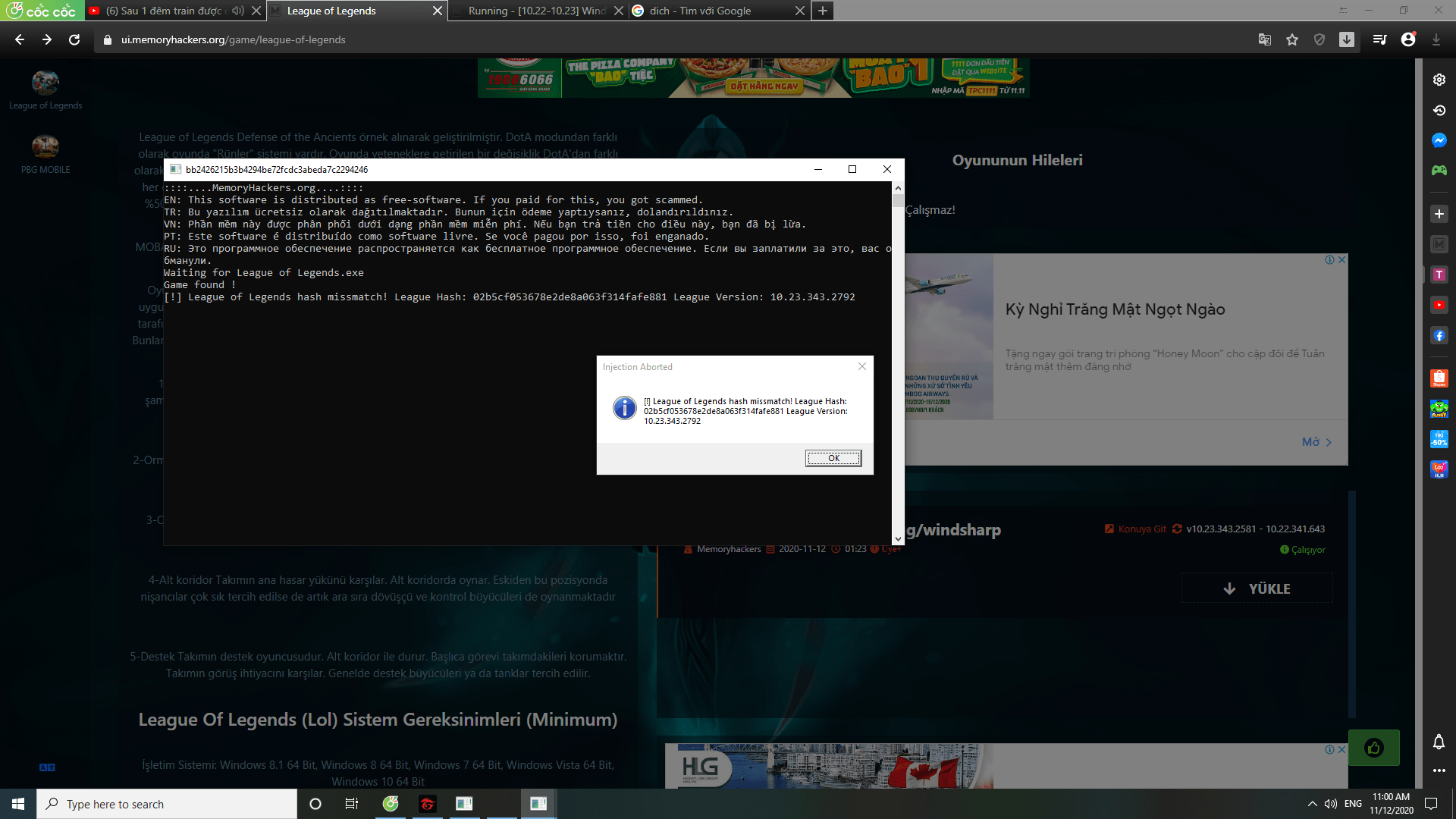Click console window scroll-up arrow
The width and height of the screenshot is (1456, 819).
tap(898, 187)
